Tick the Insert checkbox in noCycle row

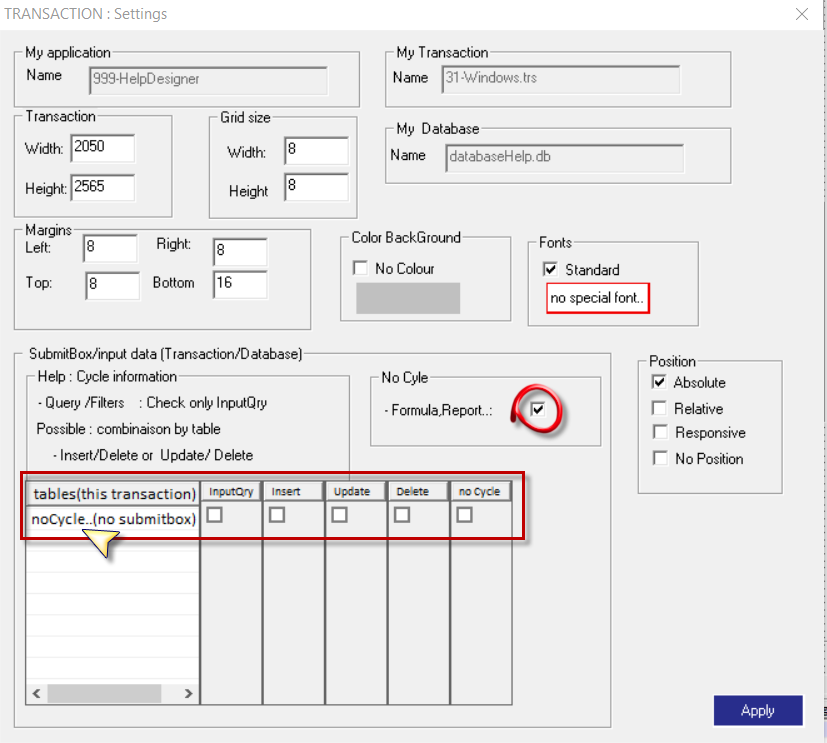coord(277,515)
